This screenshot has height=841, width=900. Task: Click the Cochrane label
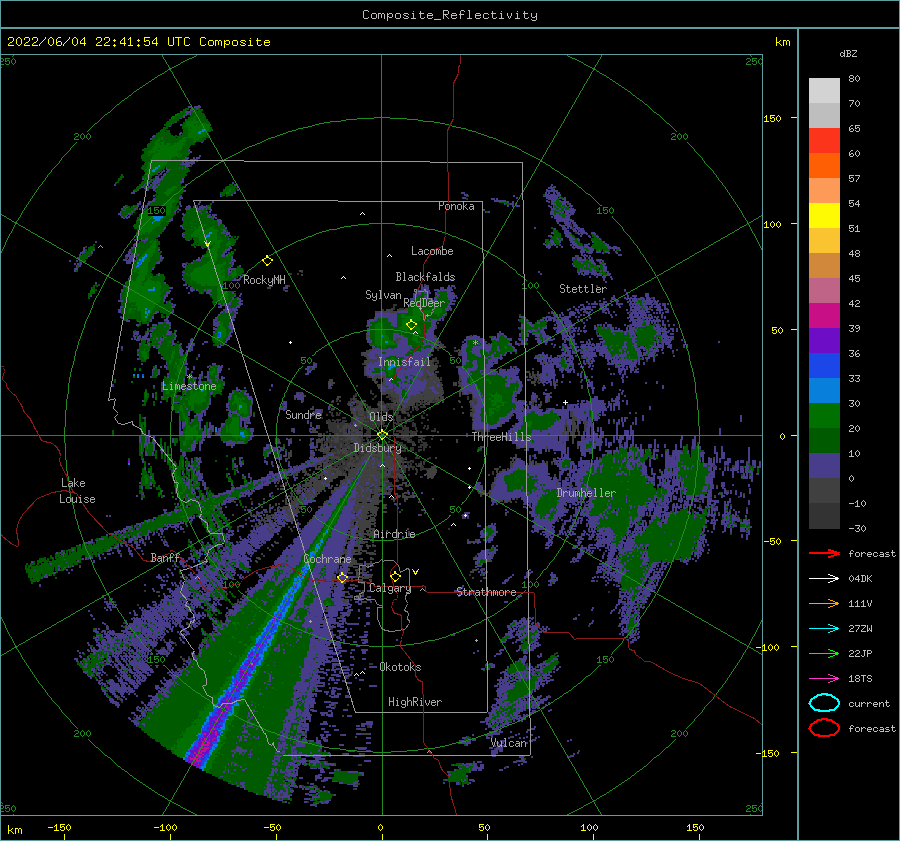click(327, 559)
